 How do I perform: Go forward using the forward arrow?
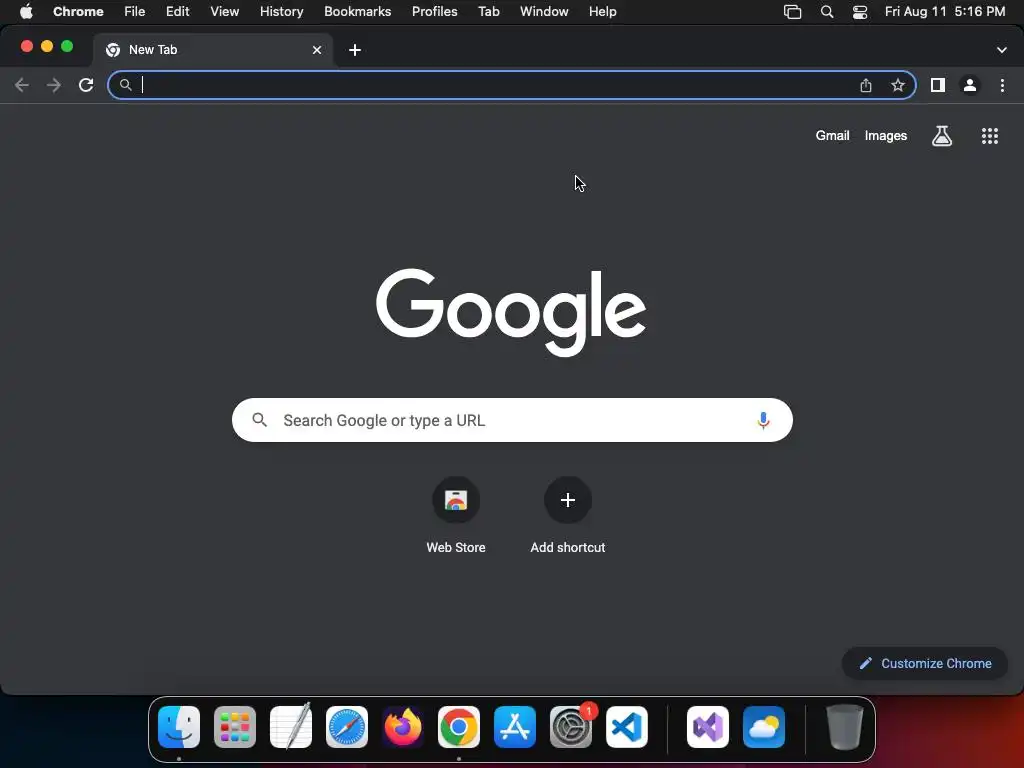coord(54,85)
